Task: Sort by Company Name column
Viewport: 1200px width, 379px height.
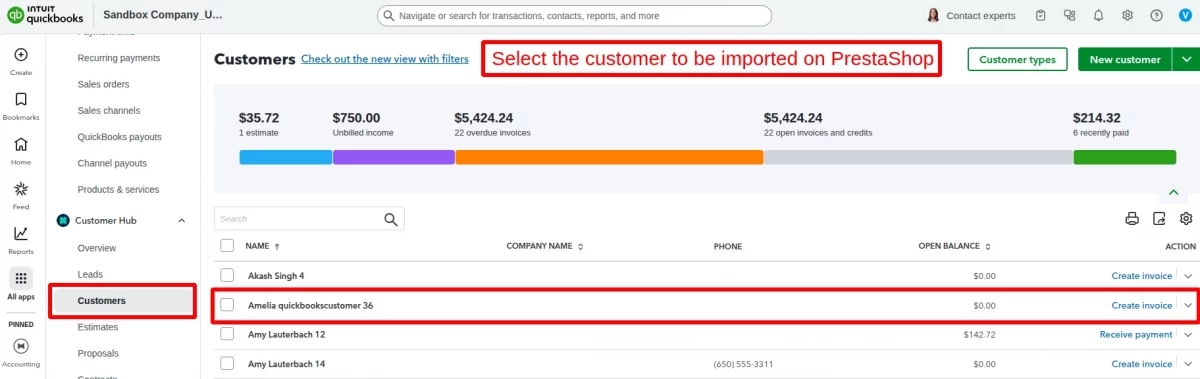Action: [545, 246]
